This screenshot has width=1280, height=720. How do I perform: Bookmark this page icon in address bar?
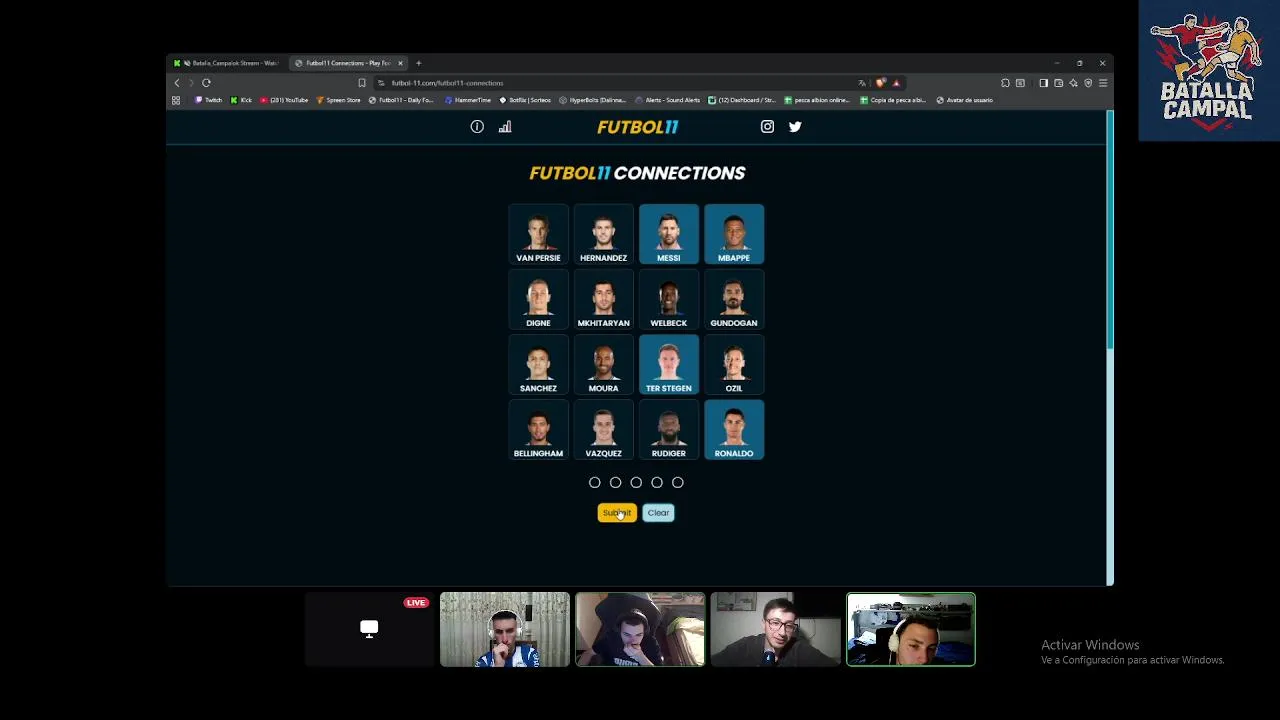coord(362,83)
